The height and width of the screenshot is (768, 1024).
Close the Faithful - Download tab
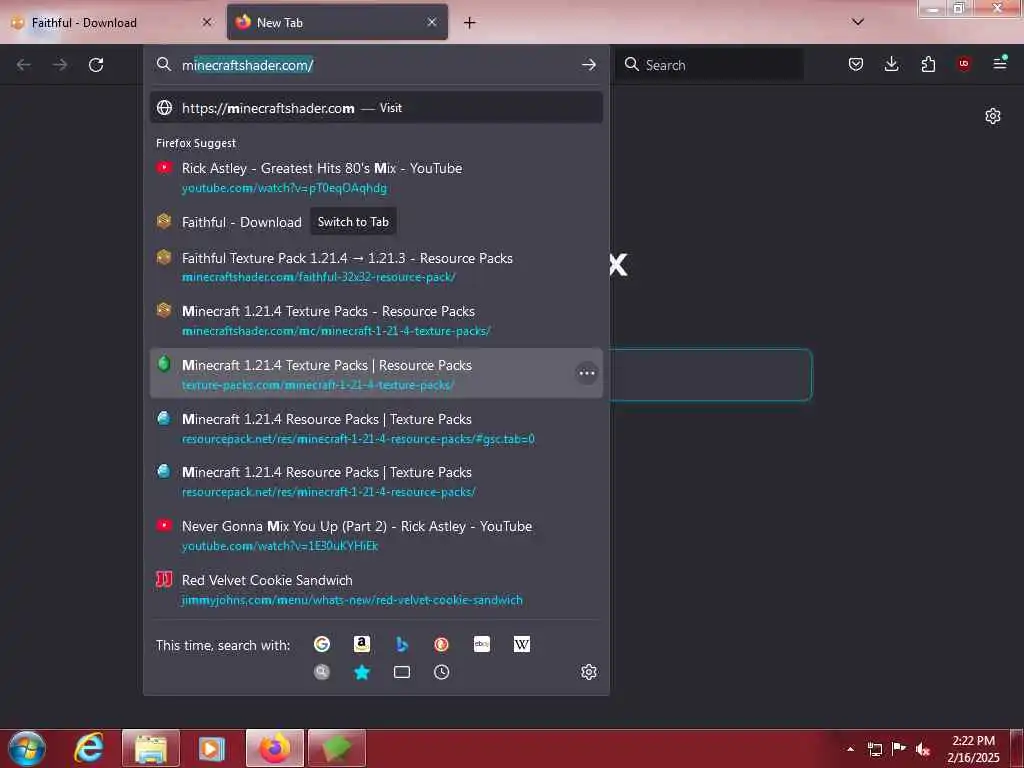(x=207, y=22)
